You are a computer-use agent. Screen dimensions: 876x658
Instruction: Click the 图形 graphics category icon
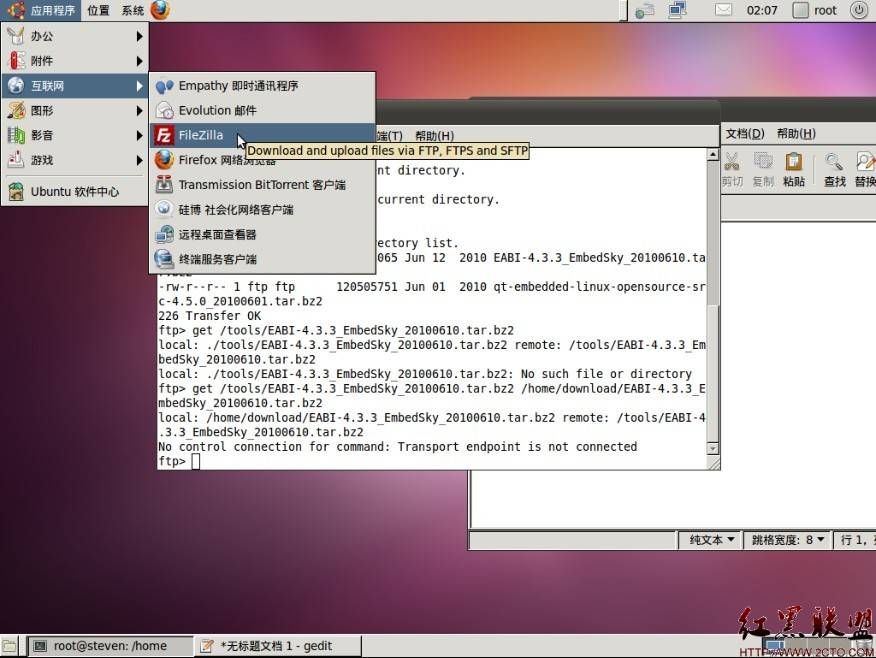tap(16, 111)
